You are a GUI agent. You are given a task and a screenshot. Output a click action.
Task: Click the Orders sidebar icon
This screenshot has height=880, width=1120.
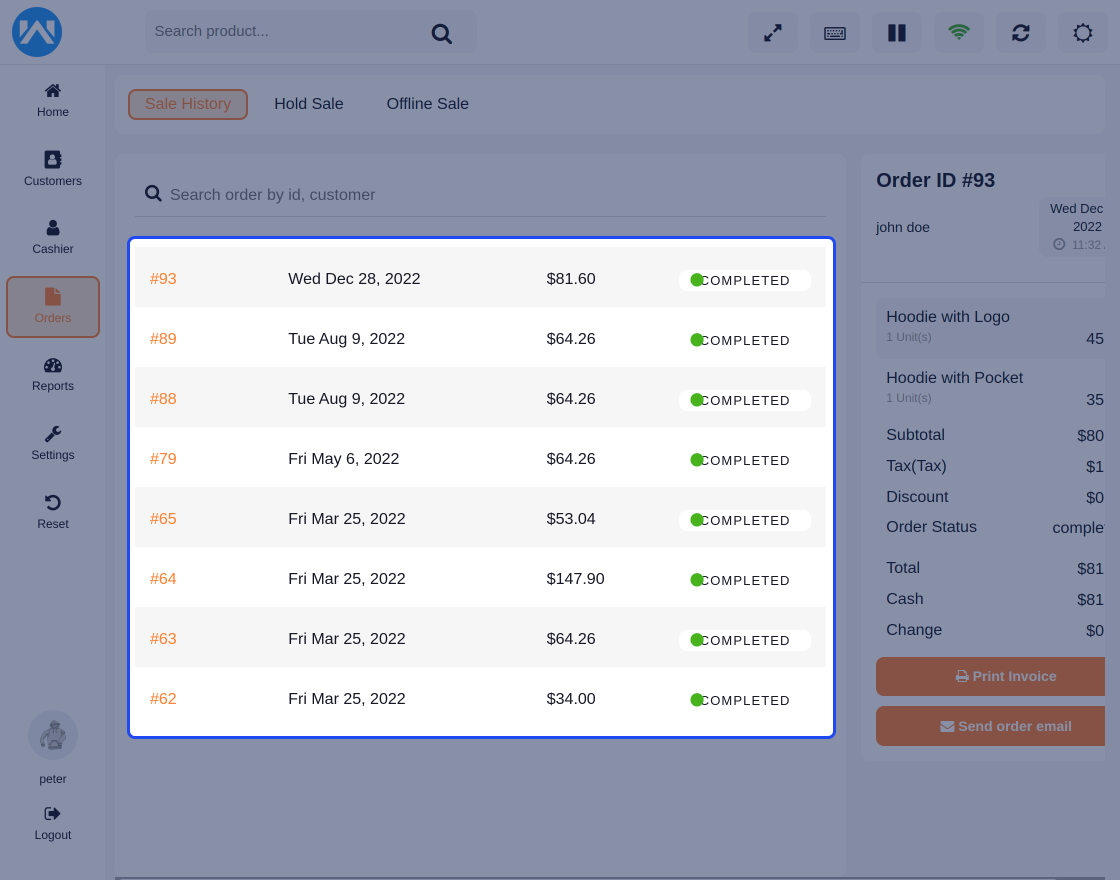coord(52,306)
